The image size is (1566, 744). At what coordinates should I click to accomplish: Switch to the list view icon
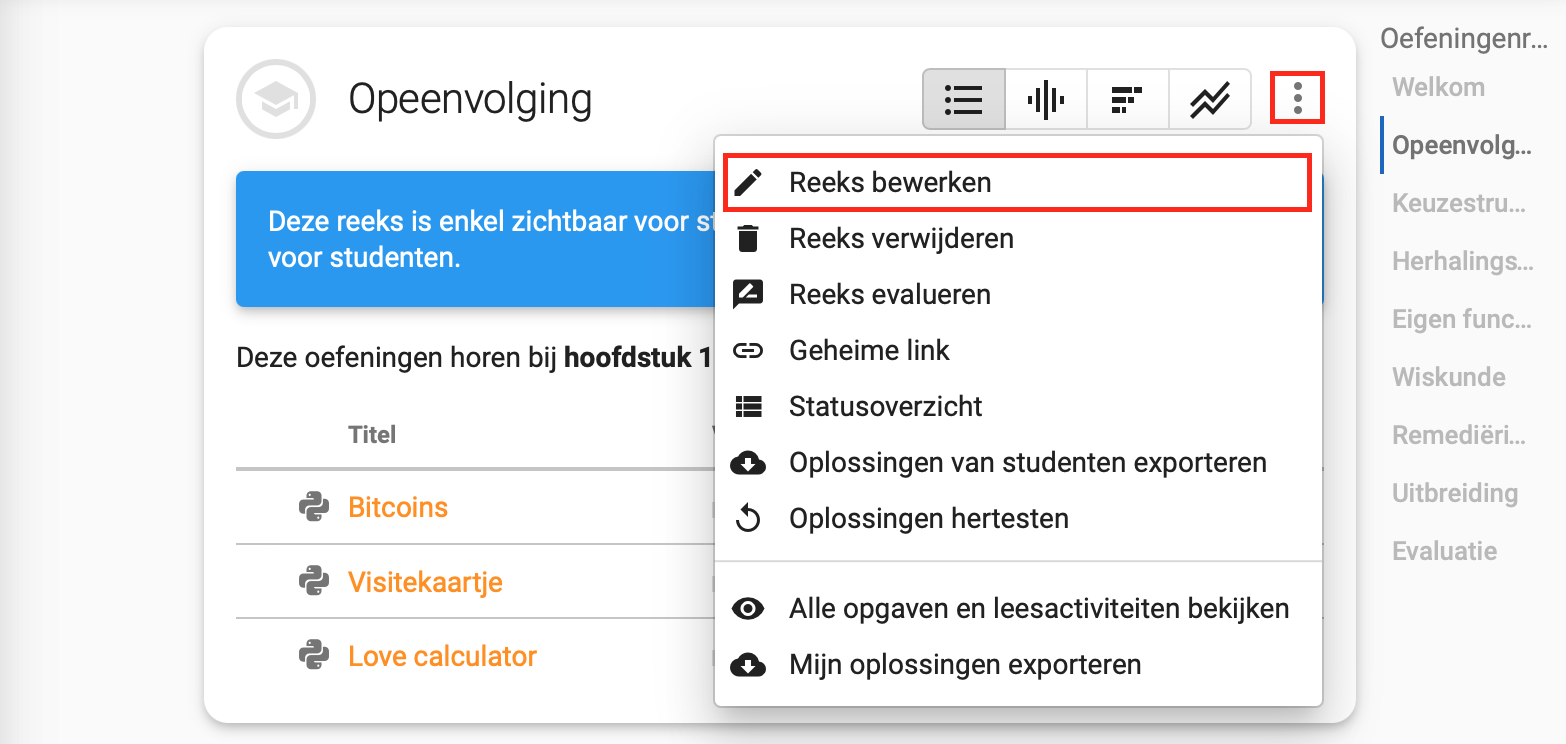964,99
